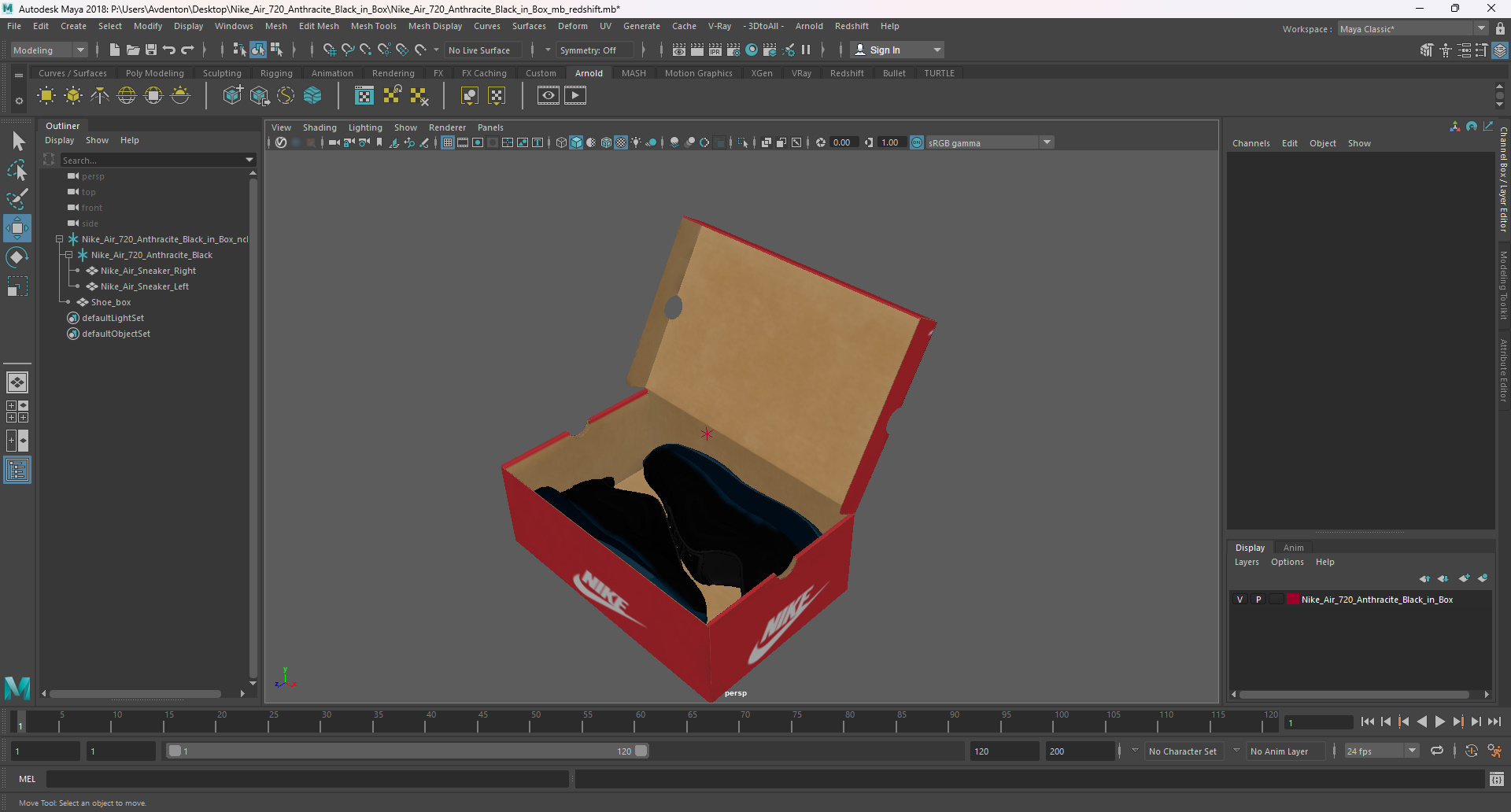Screen dimensions: 1511x812
Task: Toggle textured display in viewport
Action: (621, 142)
